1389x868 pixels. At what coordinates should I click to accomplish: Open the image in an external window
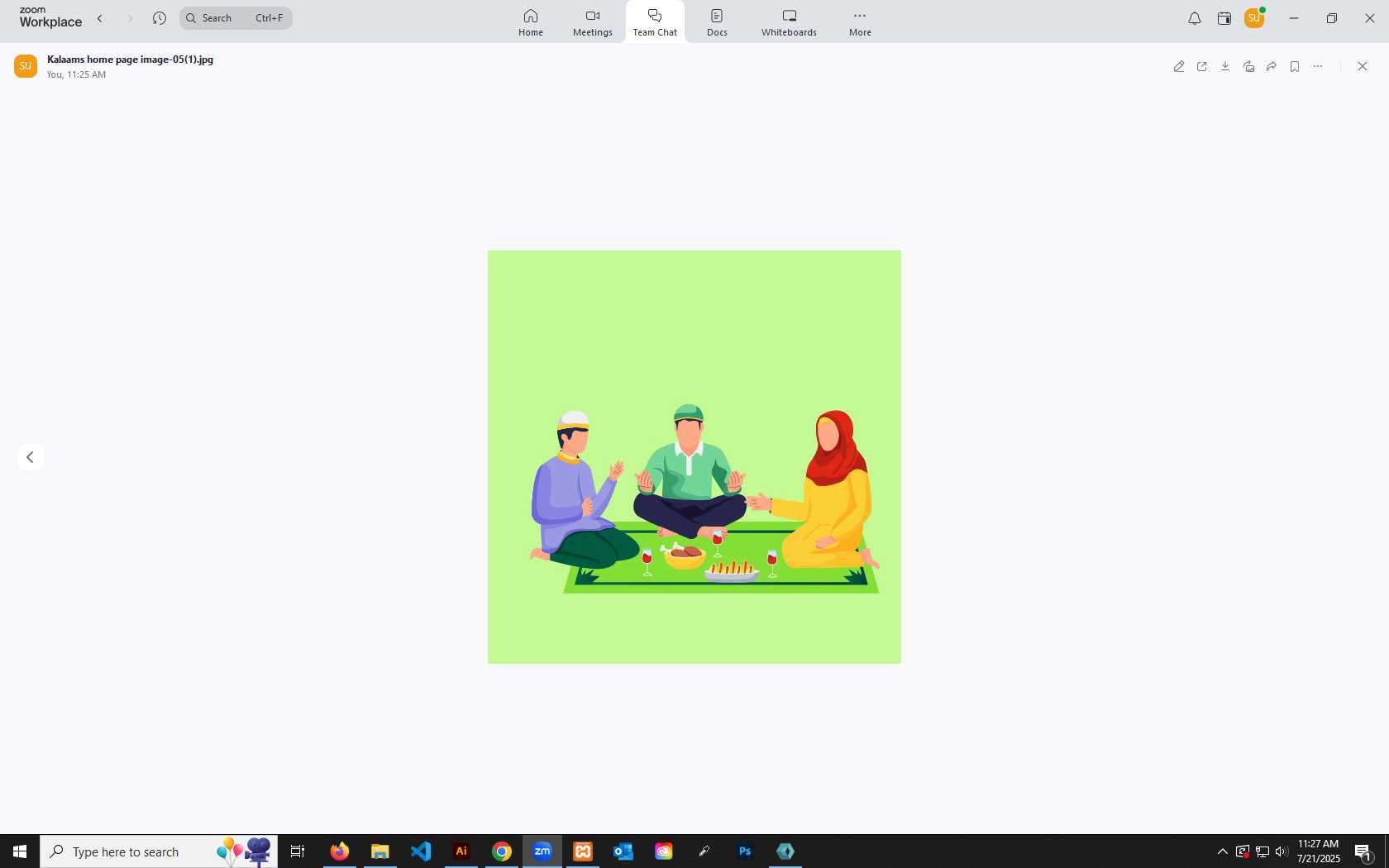point(1202,66)
